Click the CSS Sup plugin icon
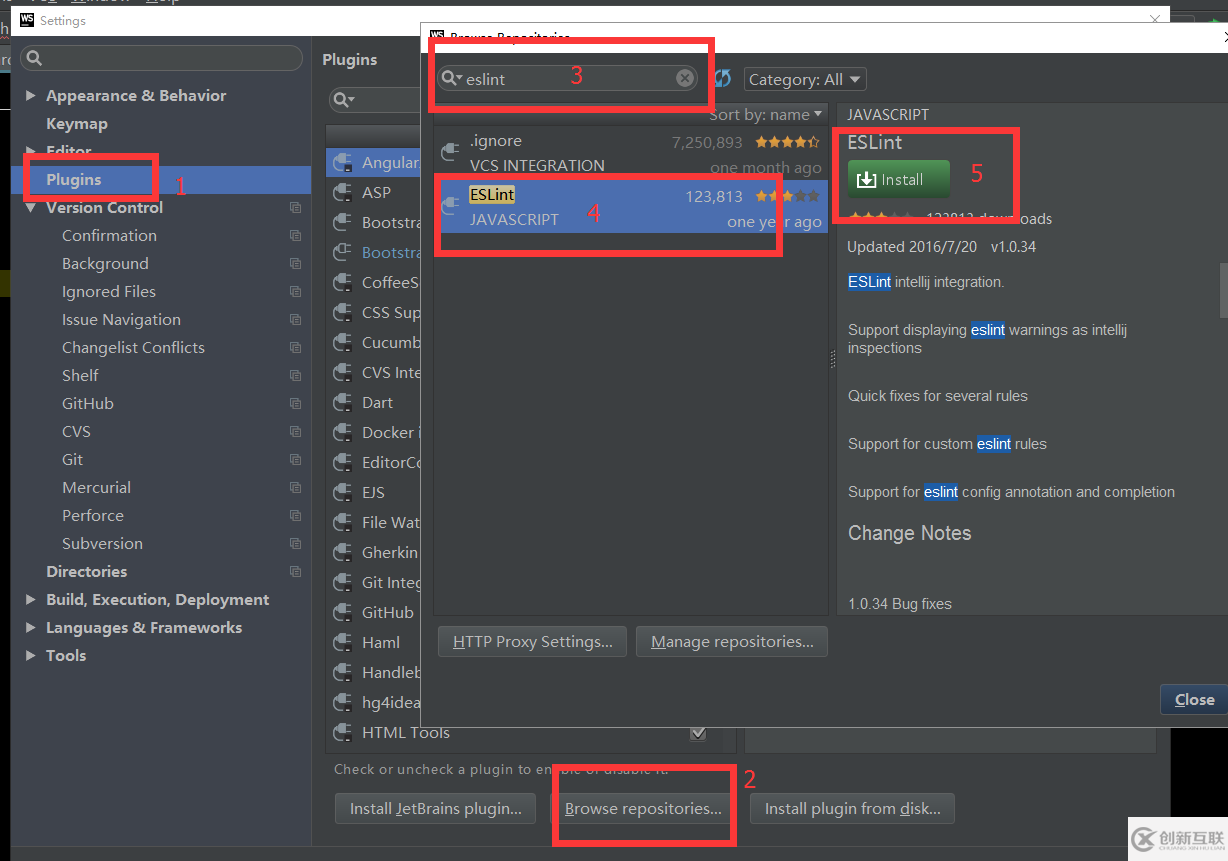 click(342, 312)
